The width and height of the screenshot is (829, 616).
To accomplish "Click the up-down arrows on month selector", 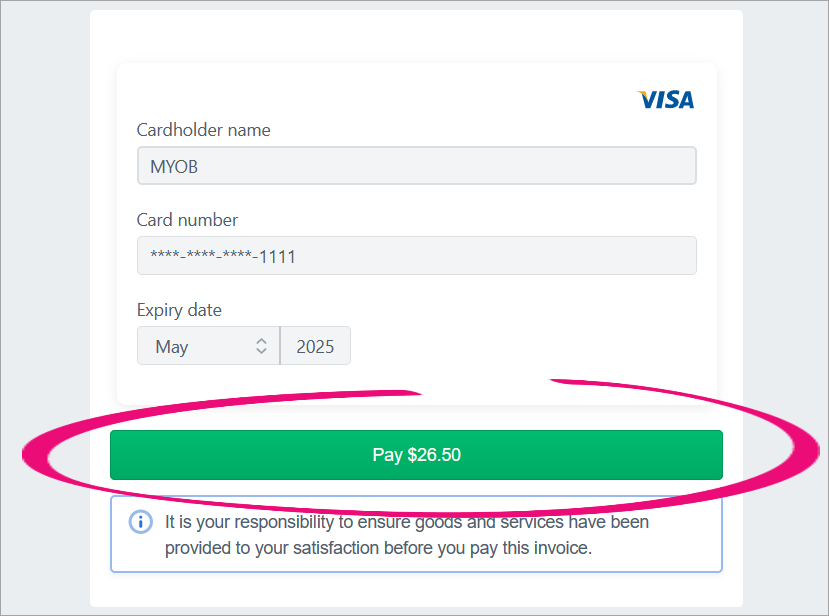I will click(261, 346).
